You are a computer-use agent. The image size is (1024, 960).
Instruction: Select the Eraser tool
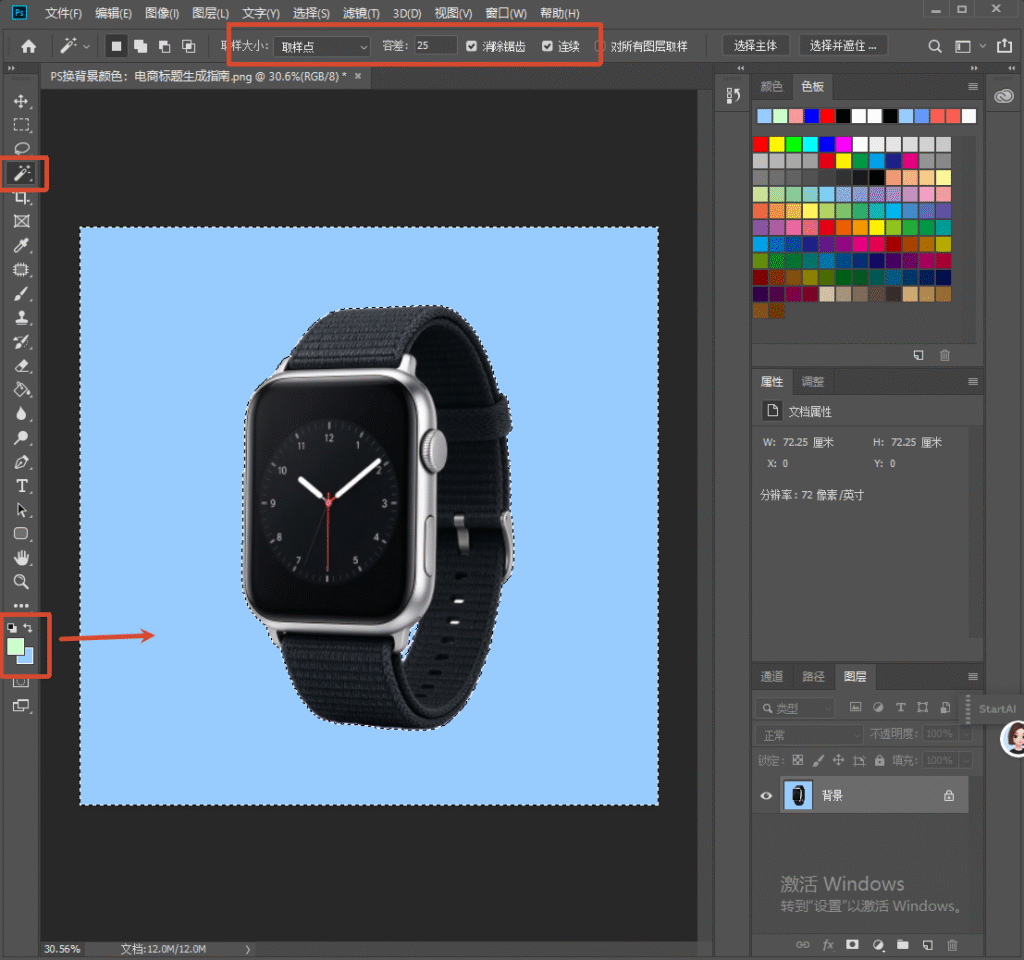pyautogui.click(x=22, y=366)
